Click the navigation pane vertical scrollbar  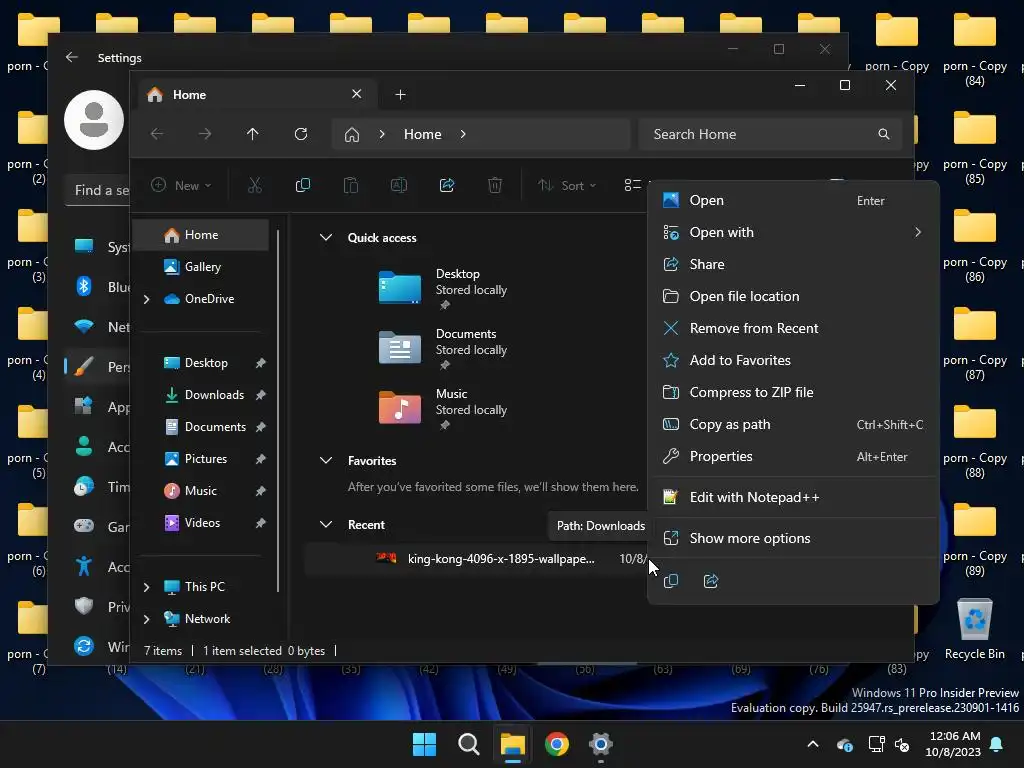(x=278, y=410)
